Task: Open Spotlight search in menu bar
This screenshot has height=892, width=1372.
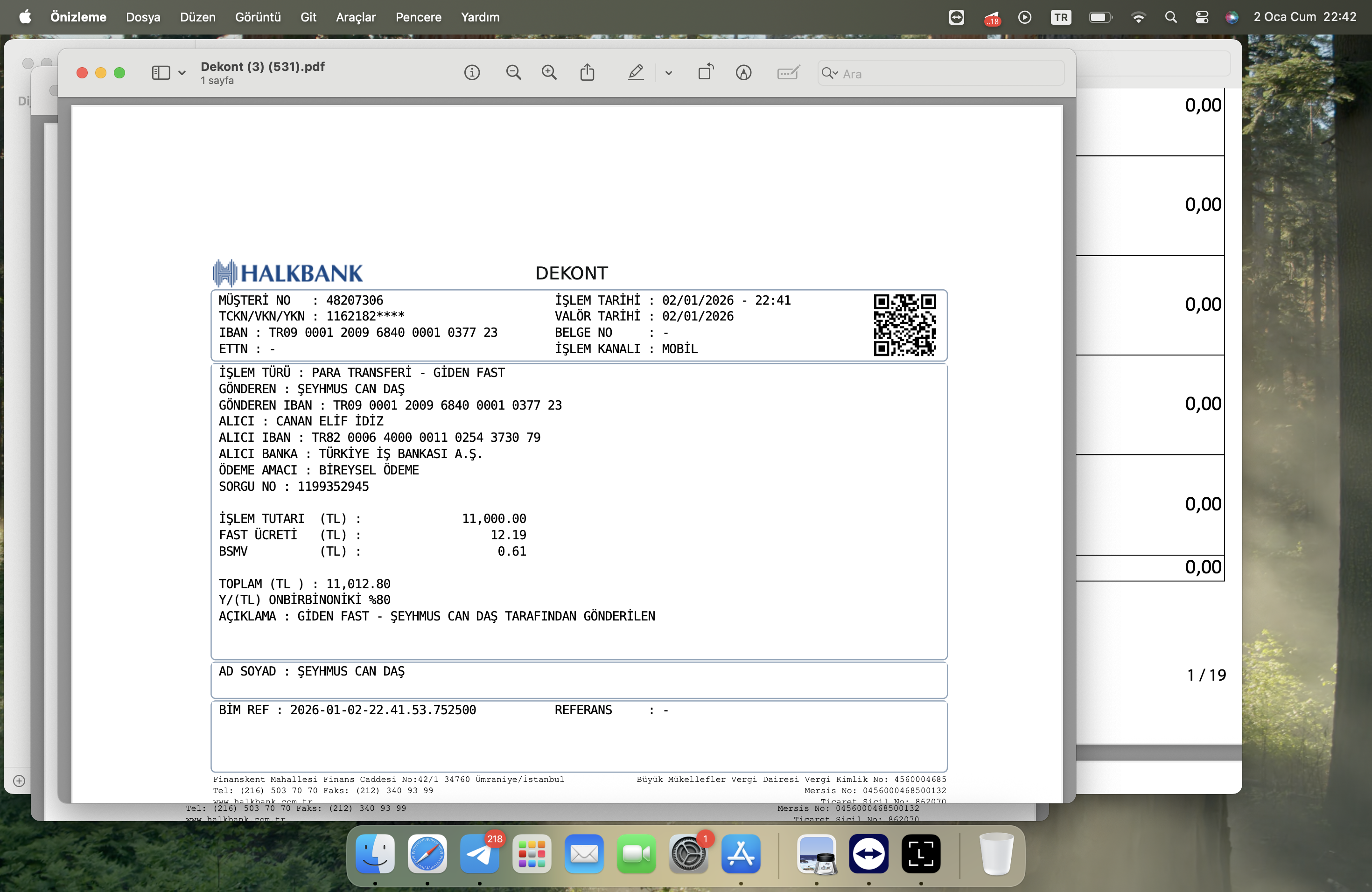Action: point(1171,17)
